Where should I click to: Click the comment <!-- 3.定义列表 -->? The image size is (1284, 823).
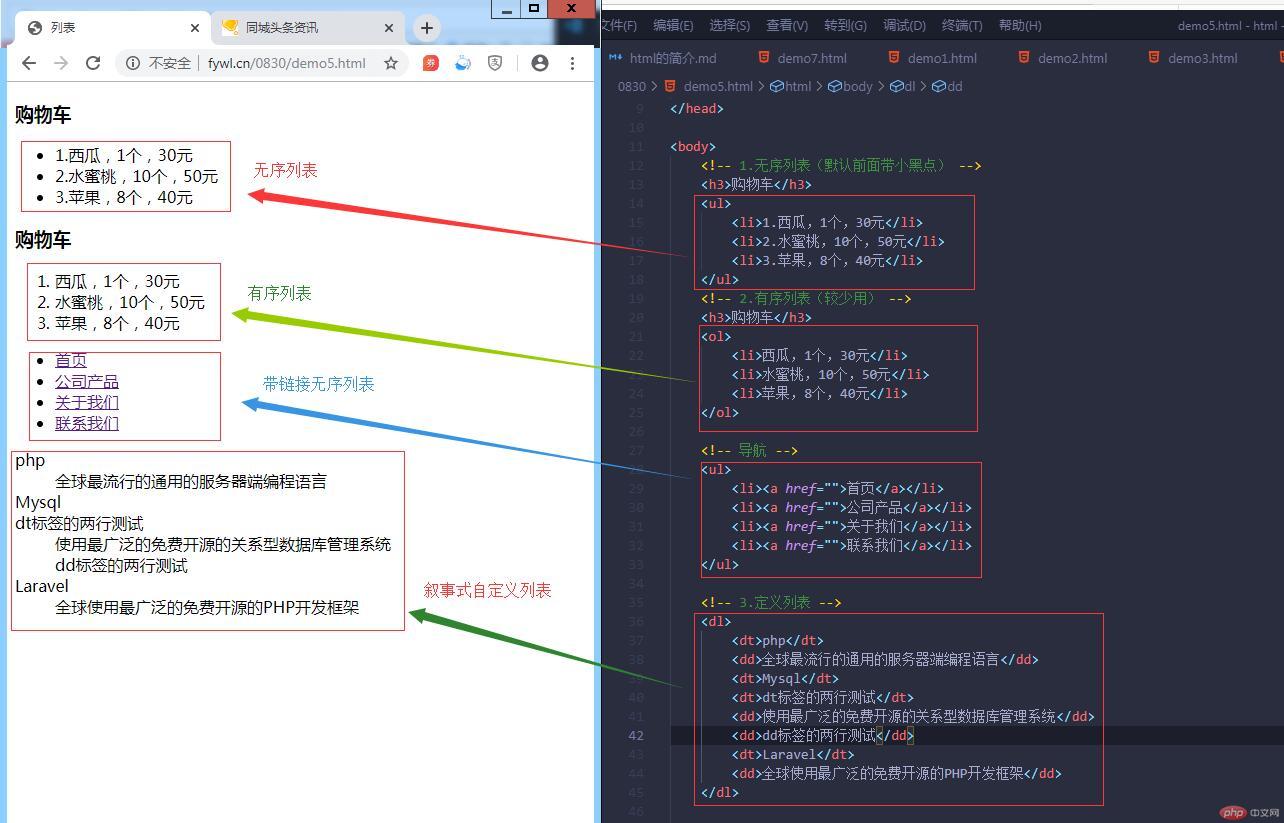[771, 603]
